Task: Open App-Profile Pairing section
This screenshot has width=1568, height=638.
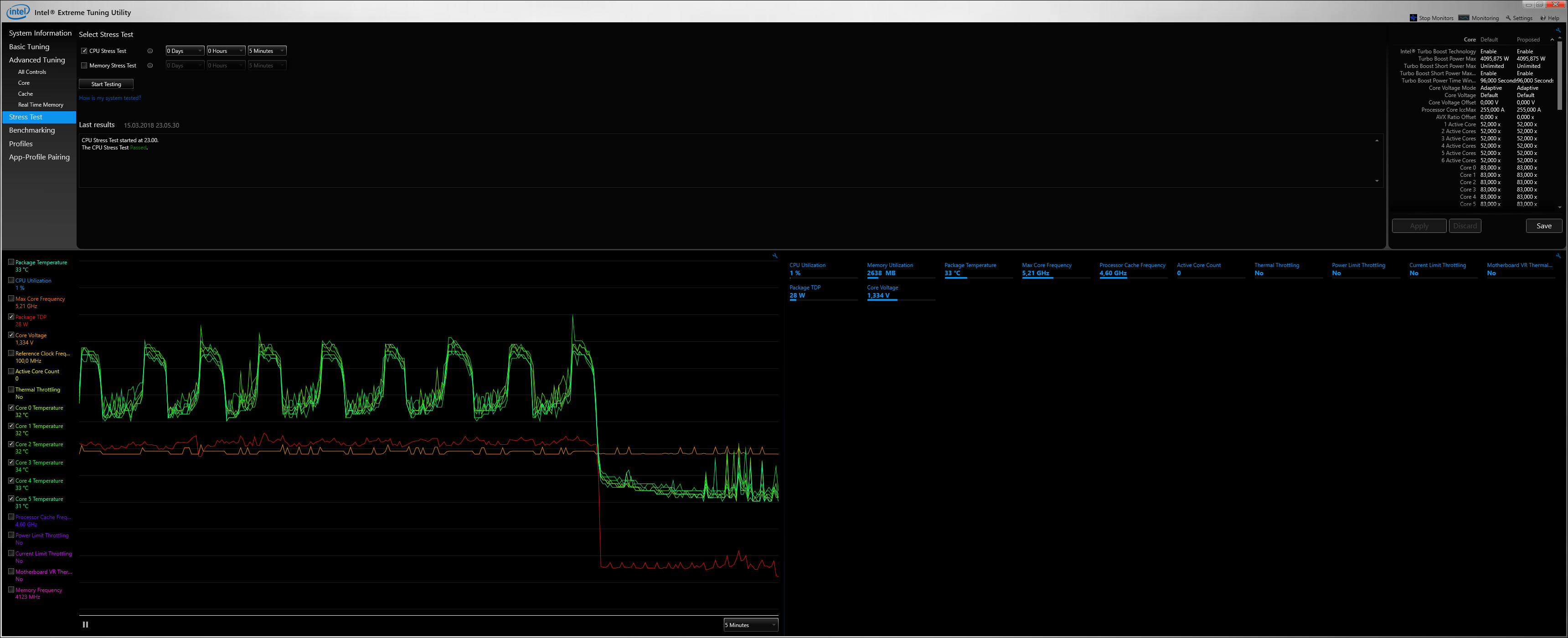Action: click(40, 157)
